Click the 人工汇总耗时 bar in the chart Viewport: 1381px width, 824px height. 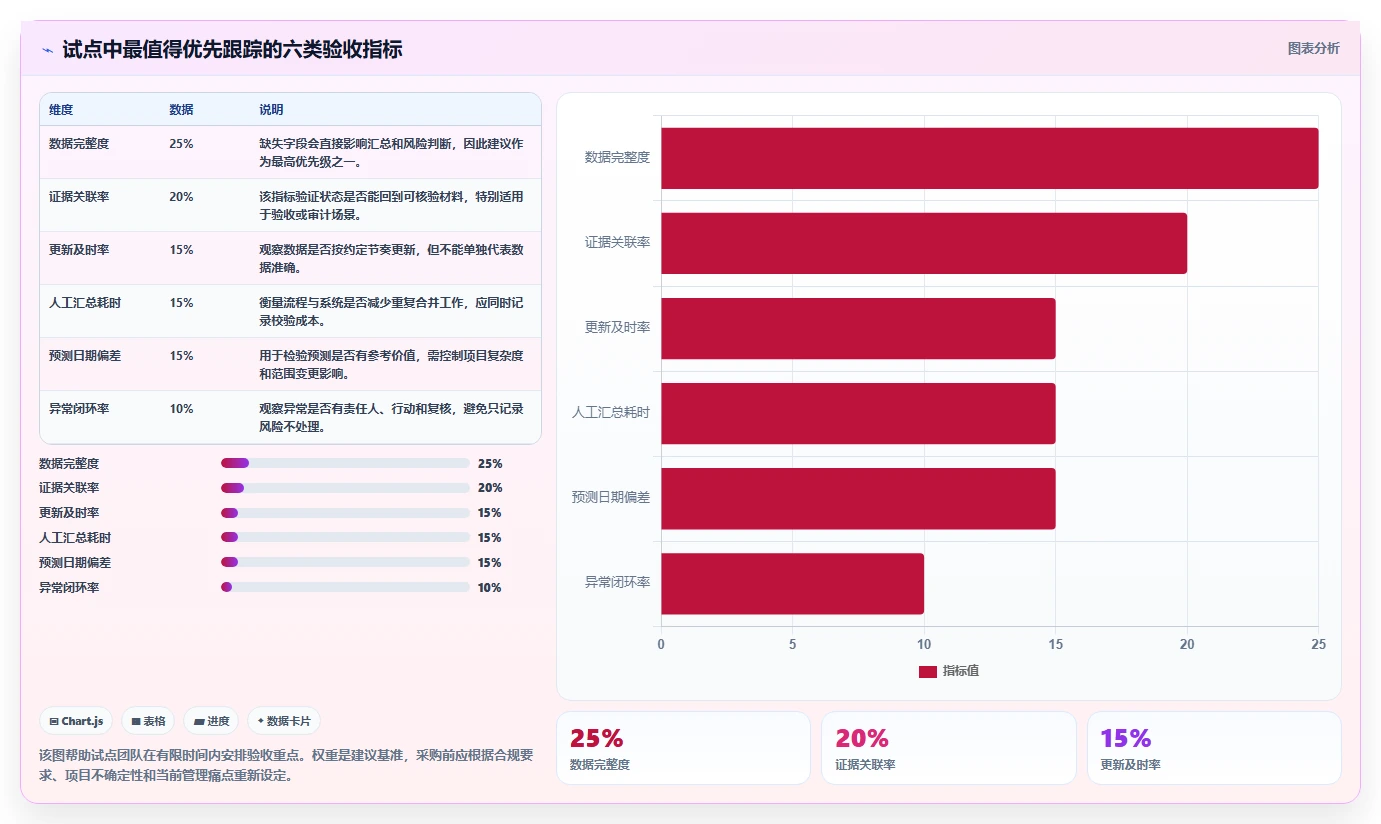point(858,413)
